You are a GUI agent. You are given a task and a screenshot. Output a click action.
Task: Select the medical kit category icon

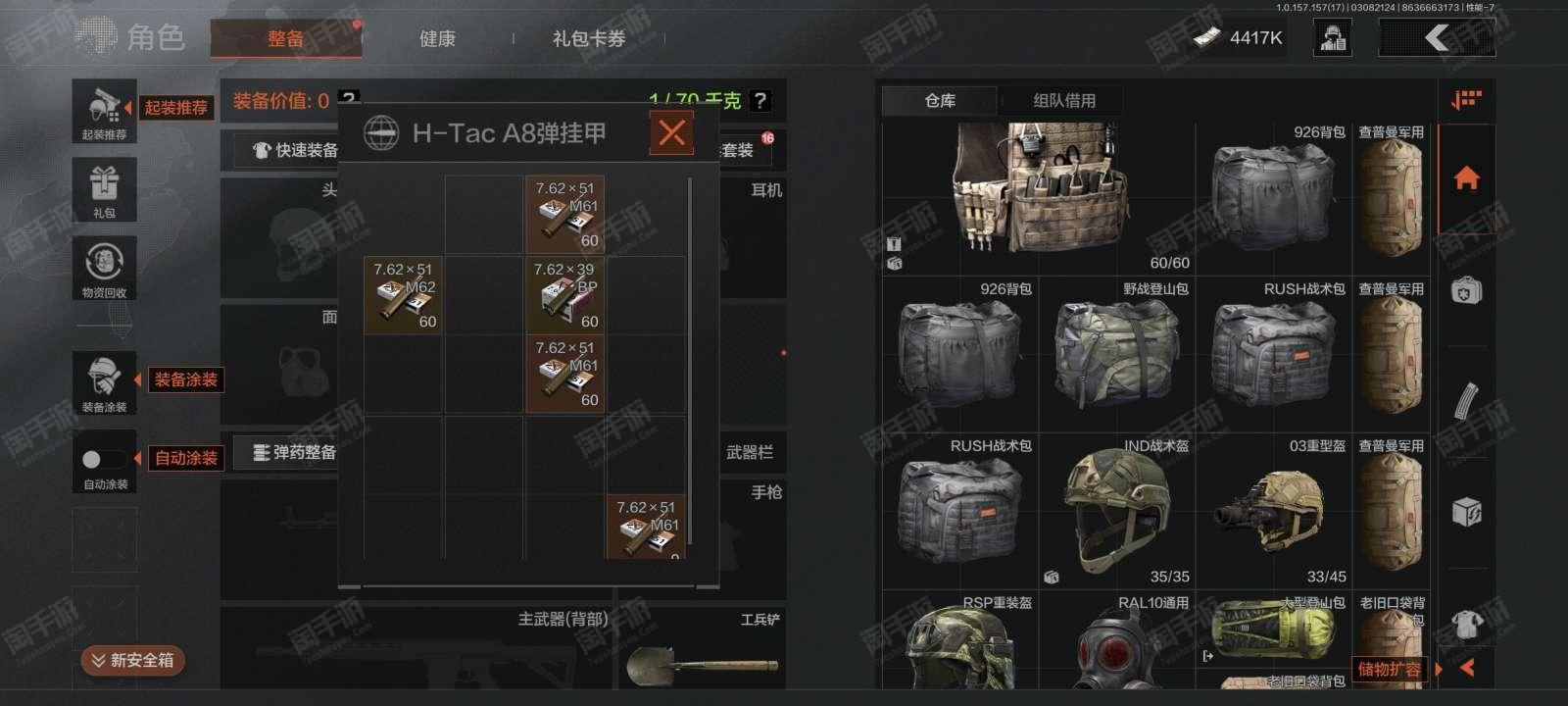click(1466, 291)
